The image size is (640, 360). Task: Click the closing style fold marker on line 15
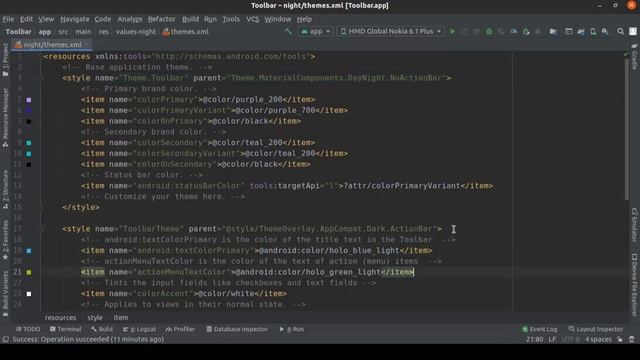point(40,207)
